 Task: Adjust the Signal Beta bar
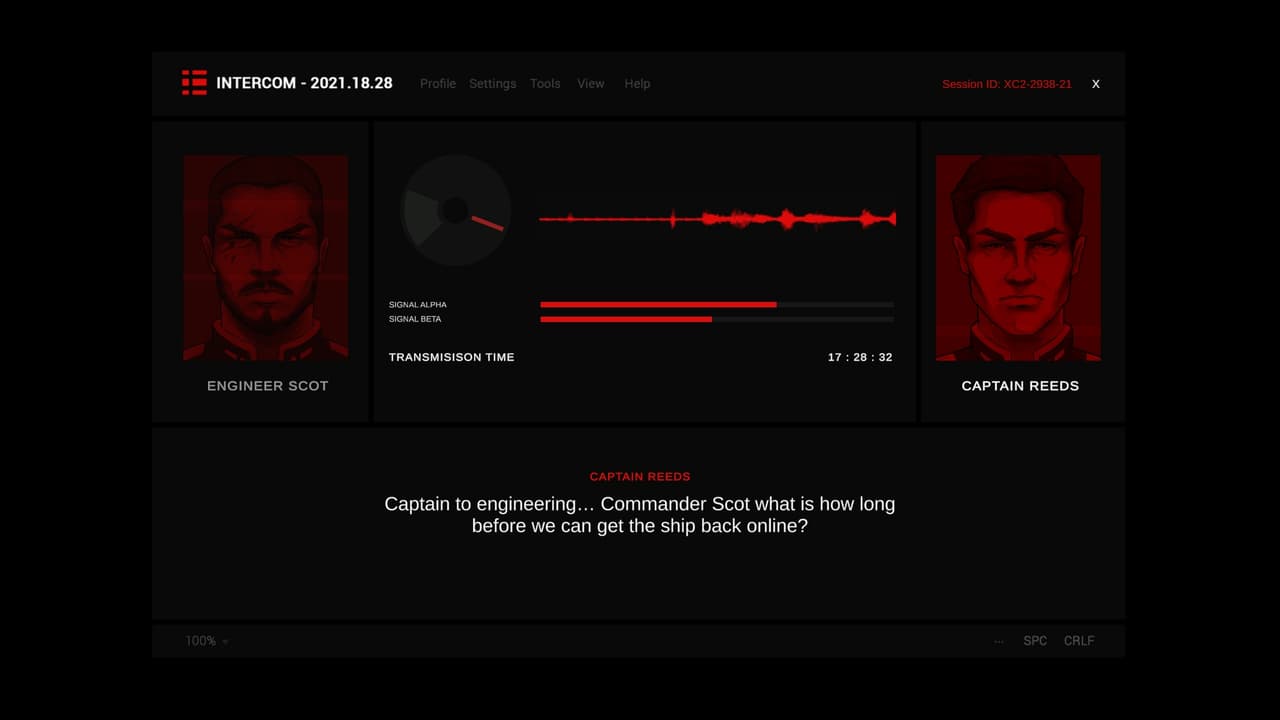pos(717,319)
